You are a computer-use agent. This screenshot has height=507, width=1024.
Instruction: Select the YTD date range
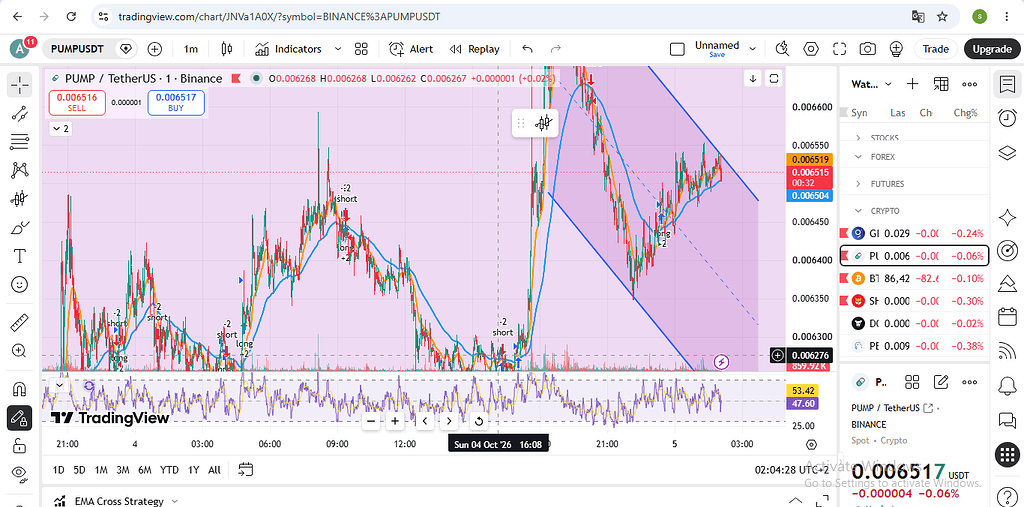tap(169, 470)
